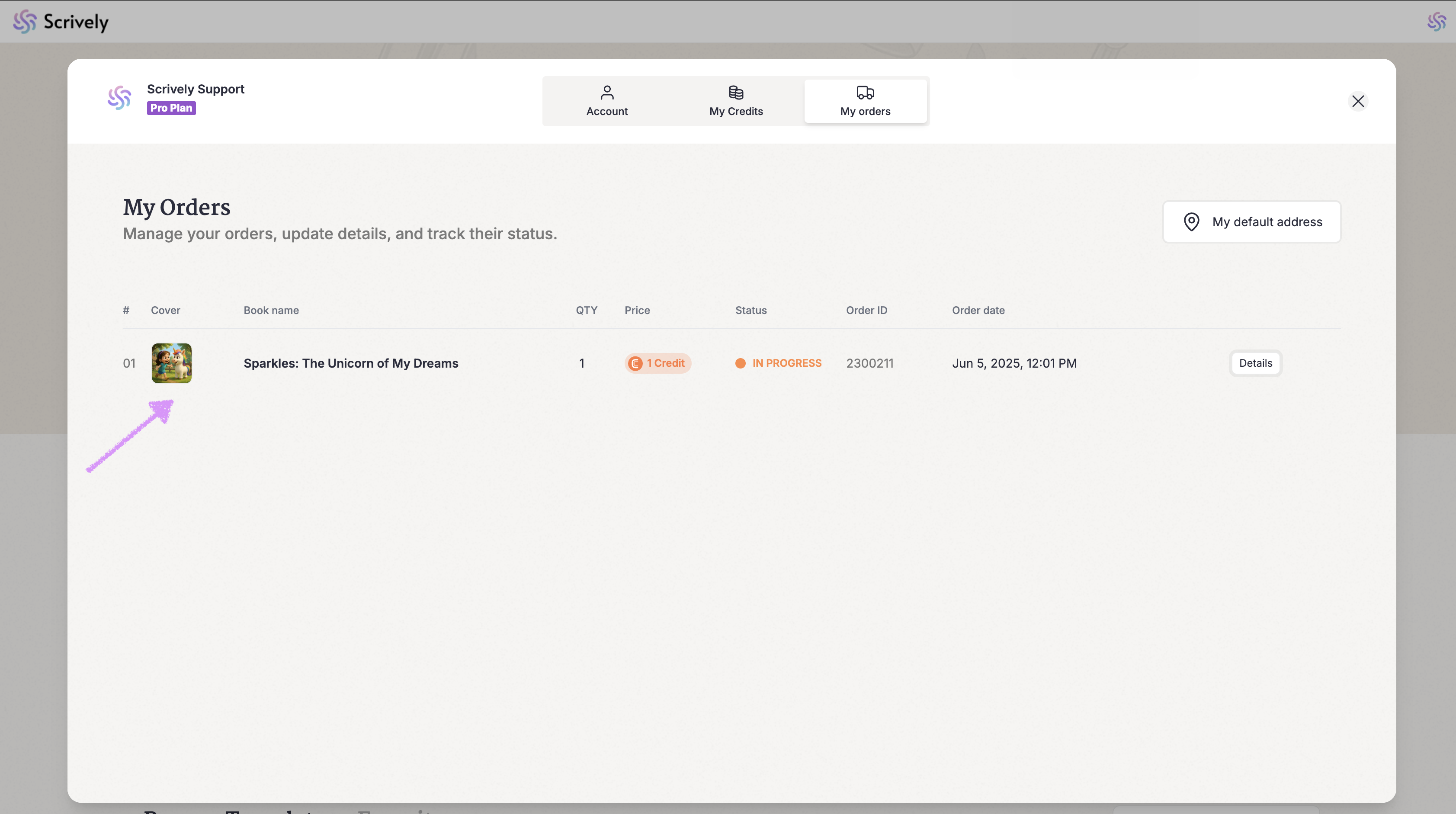Click the delivery truck icon for orders
This screenshot has height=814, width=1456.
pyautogui.click(x=865, y=92)
